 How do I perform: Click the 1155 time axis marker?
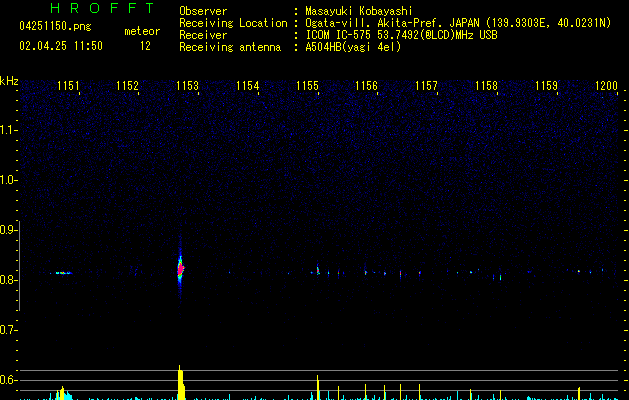tap(307, 86)
